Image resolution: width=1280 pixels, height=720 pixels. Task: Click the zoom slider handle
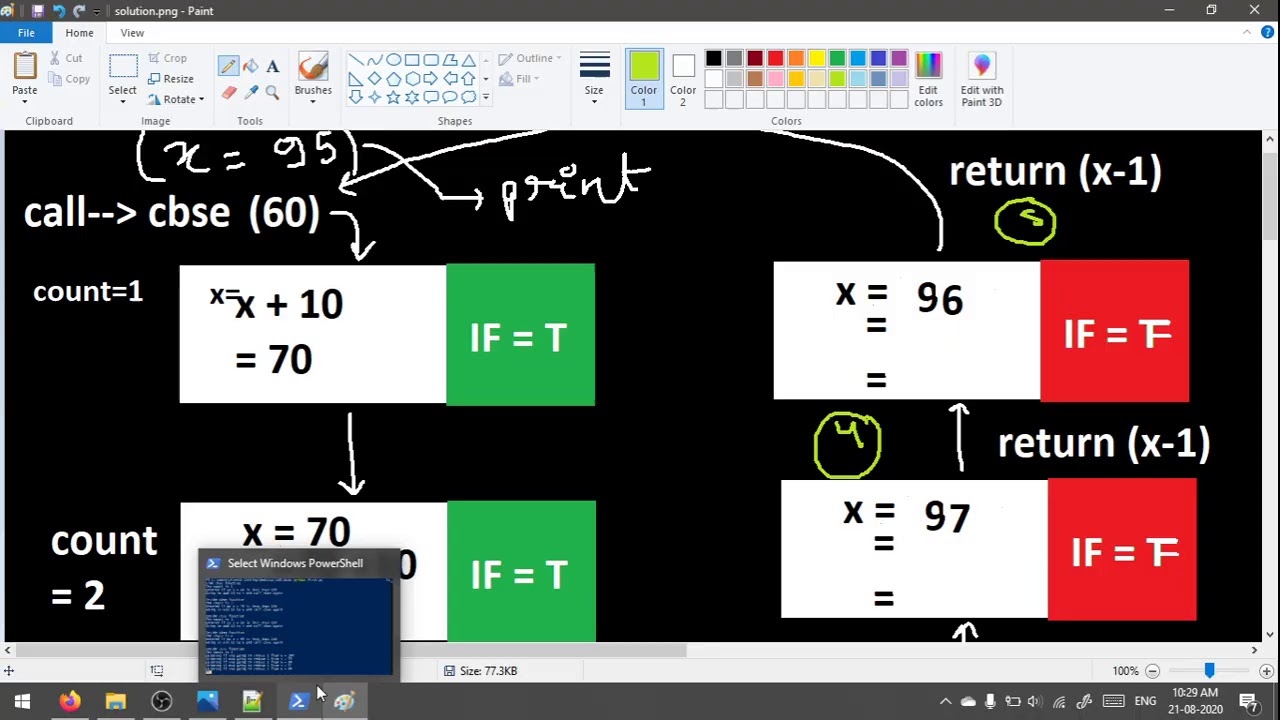coord(1209,671)
